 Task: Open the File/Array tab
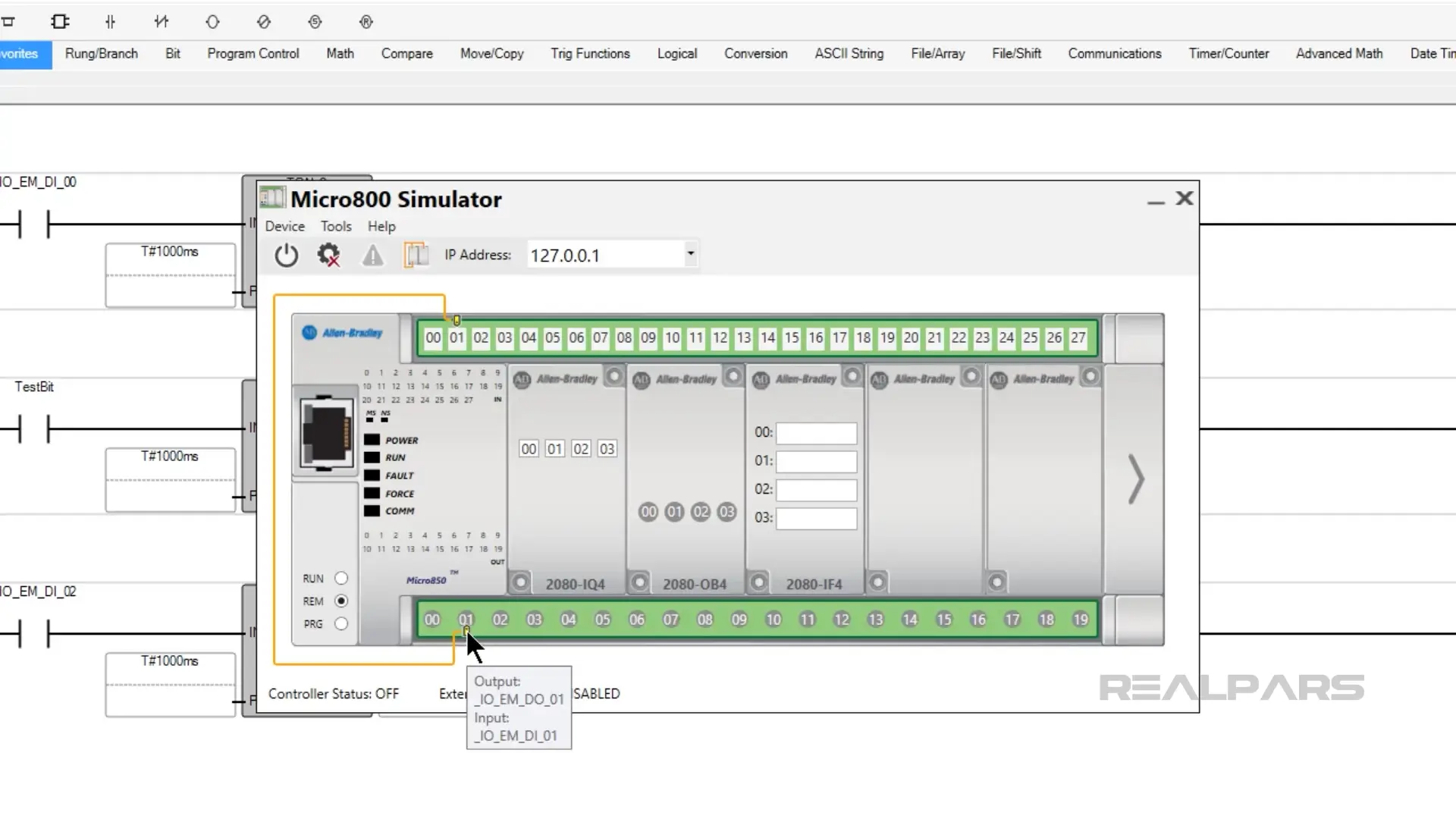938,54
